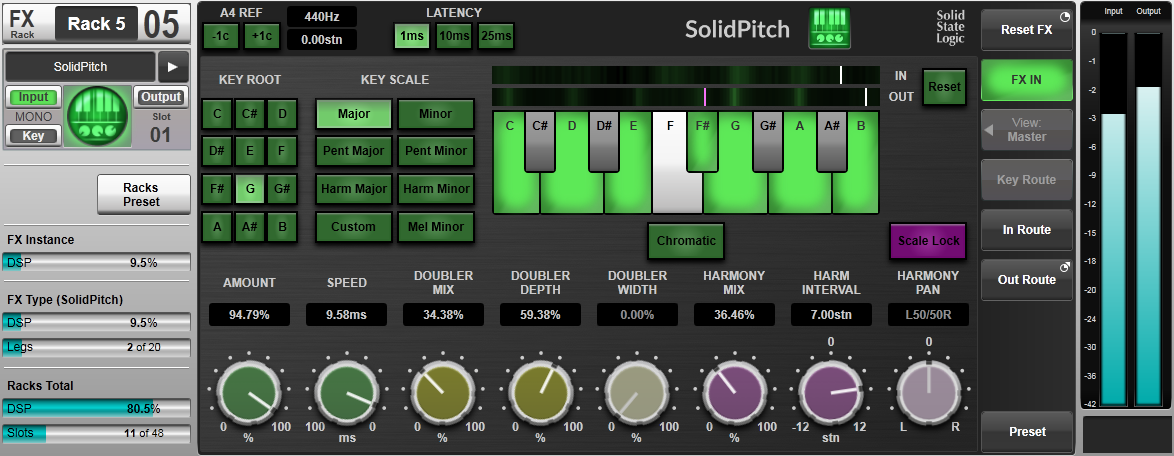
Task: Raise A4 reference by one cent
Action: [x=262, y=36]
